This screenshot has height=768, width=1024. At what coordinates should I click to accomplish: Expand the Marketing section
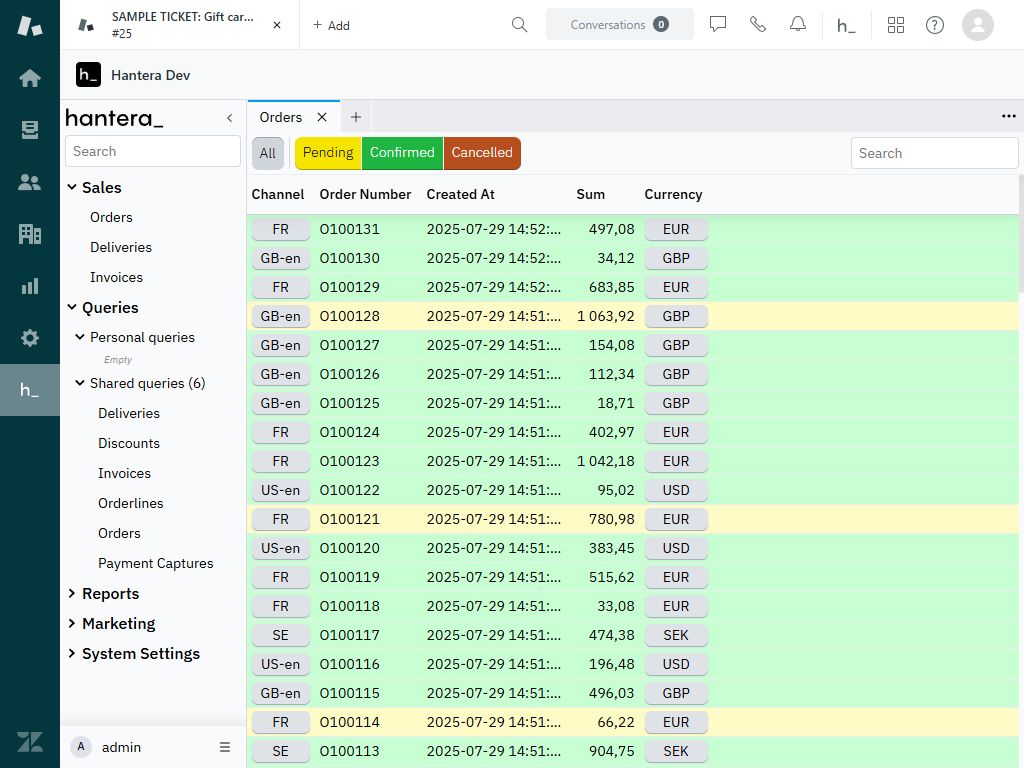tap(118, 623)
